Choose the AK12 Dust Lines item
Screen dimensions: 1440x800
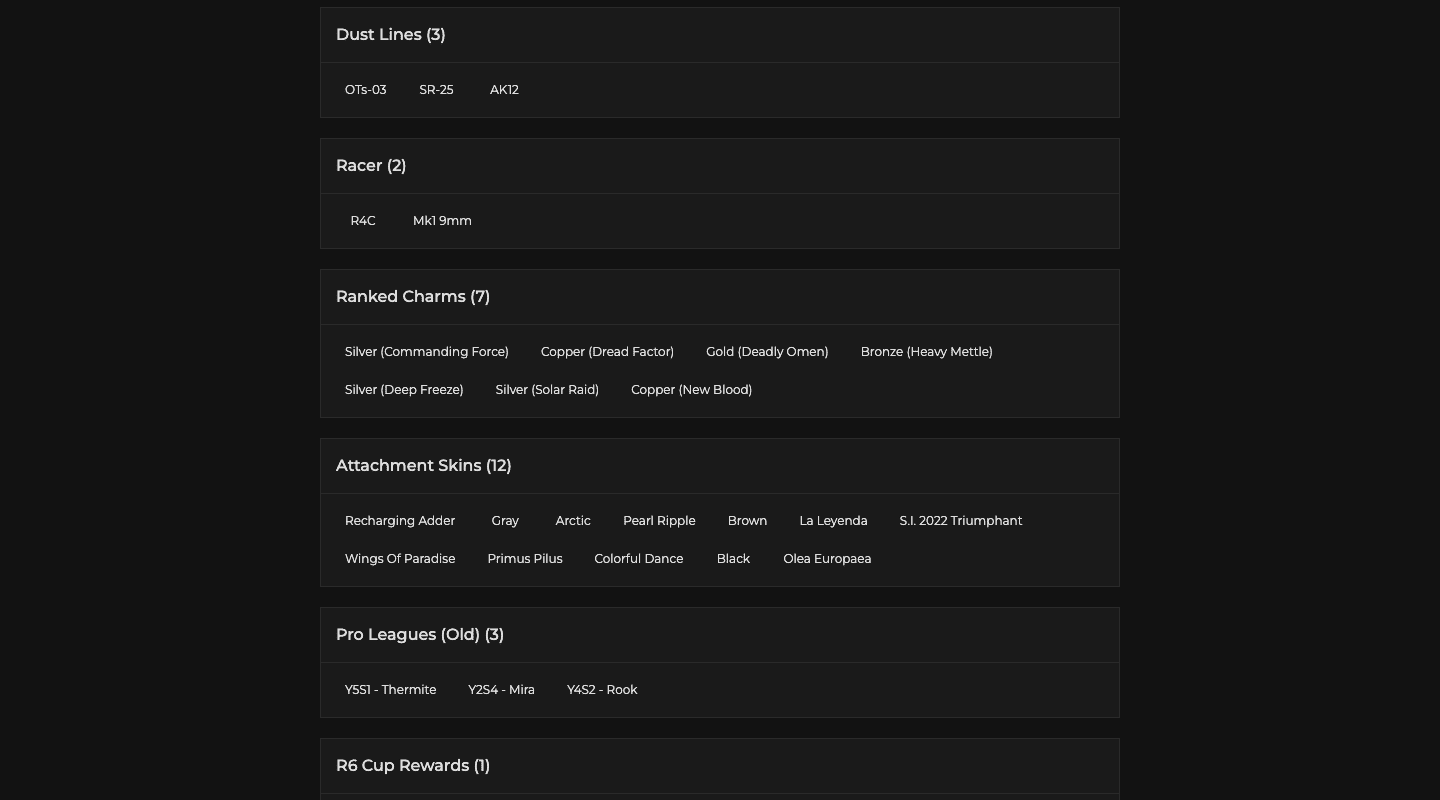(504, 90)
